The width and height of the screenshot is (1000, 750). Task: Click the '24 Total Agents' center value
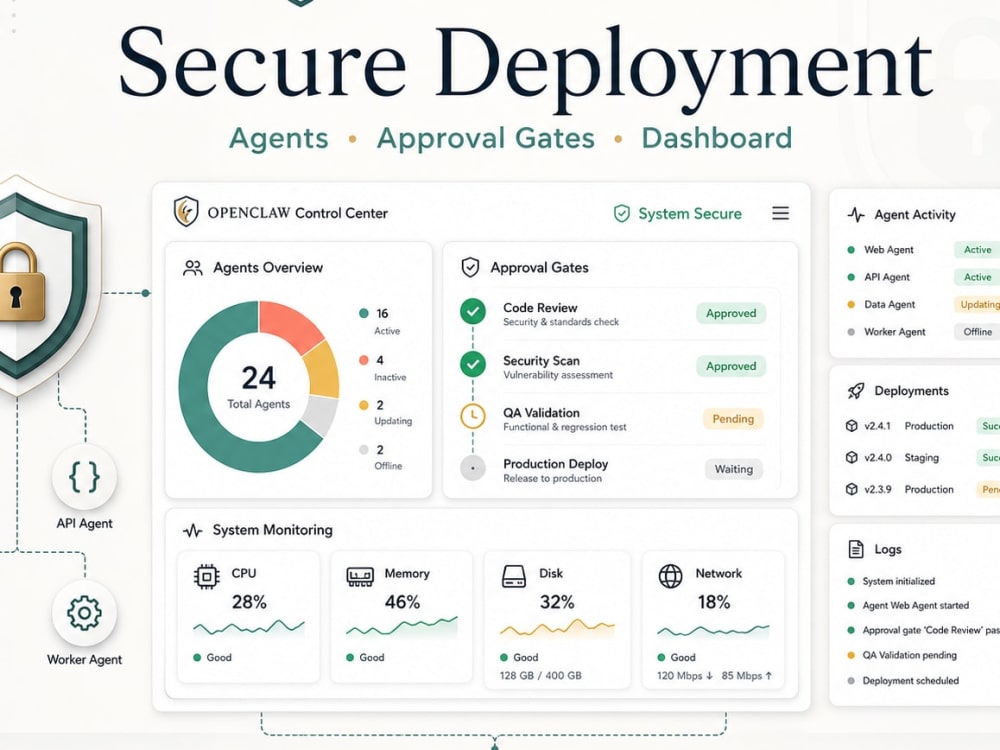click(258, 386)
